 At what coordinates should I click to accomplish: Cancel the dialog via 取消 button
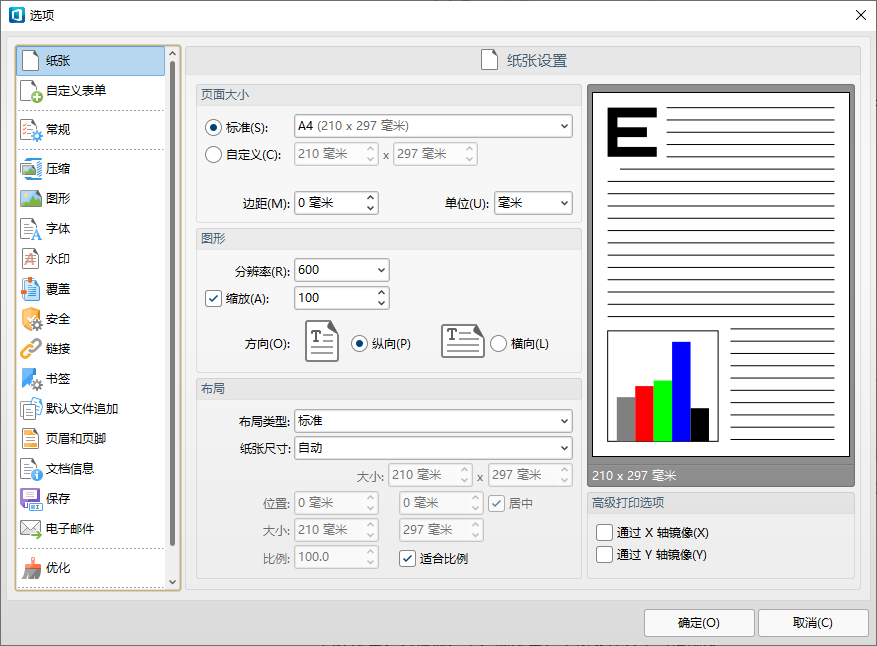tap(813, 622)
